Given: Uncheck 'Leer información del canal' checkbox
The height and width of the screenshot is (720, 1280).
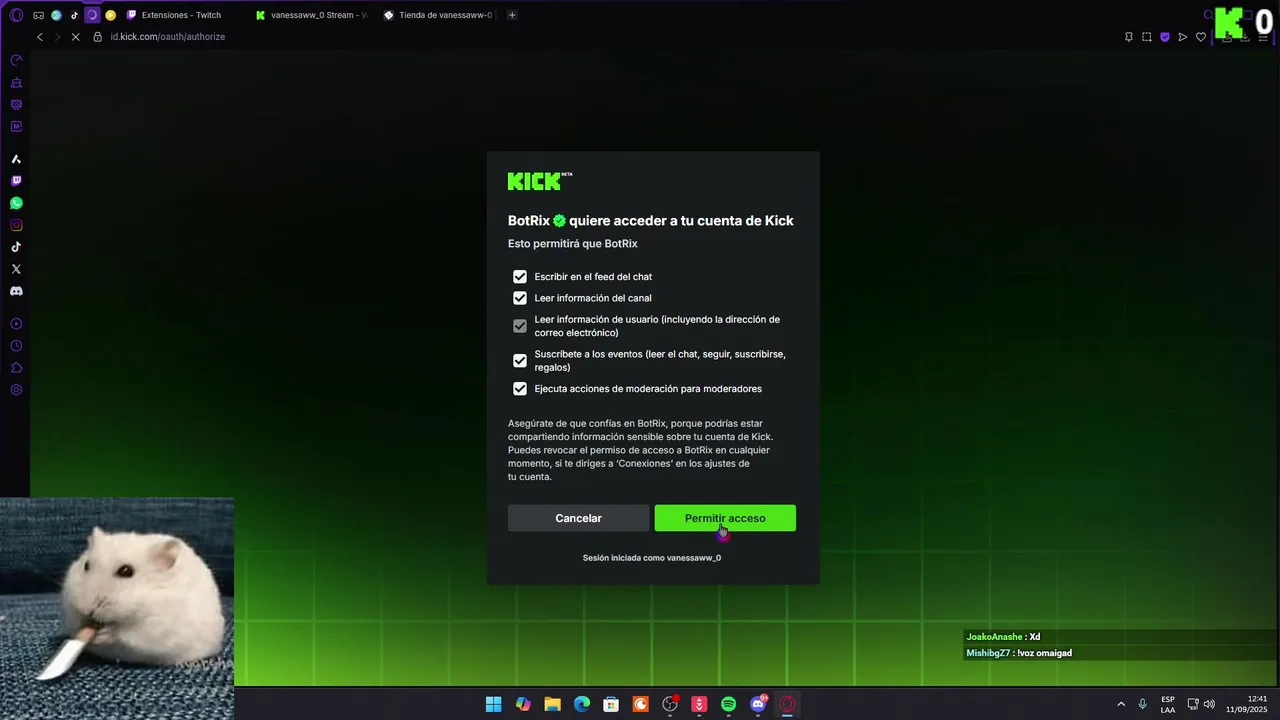Looking at the screenshot, I should click(x=520, y=298).
